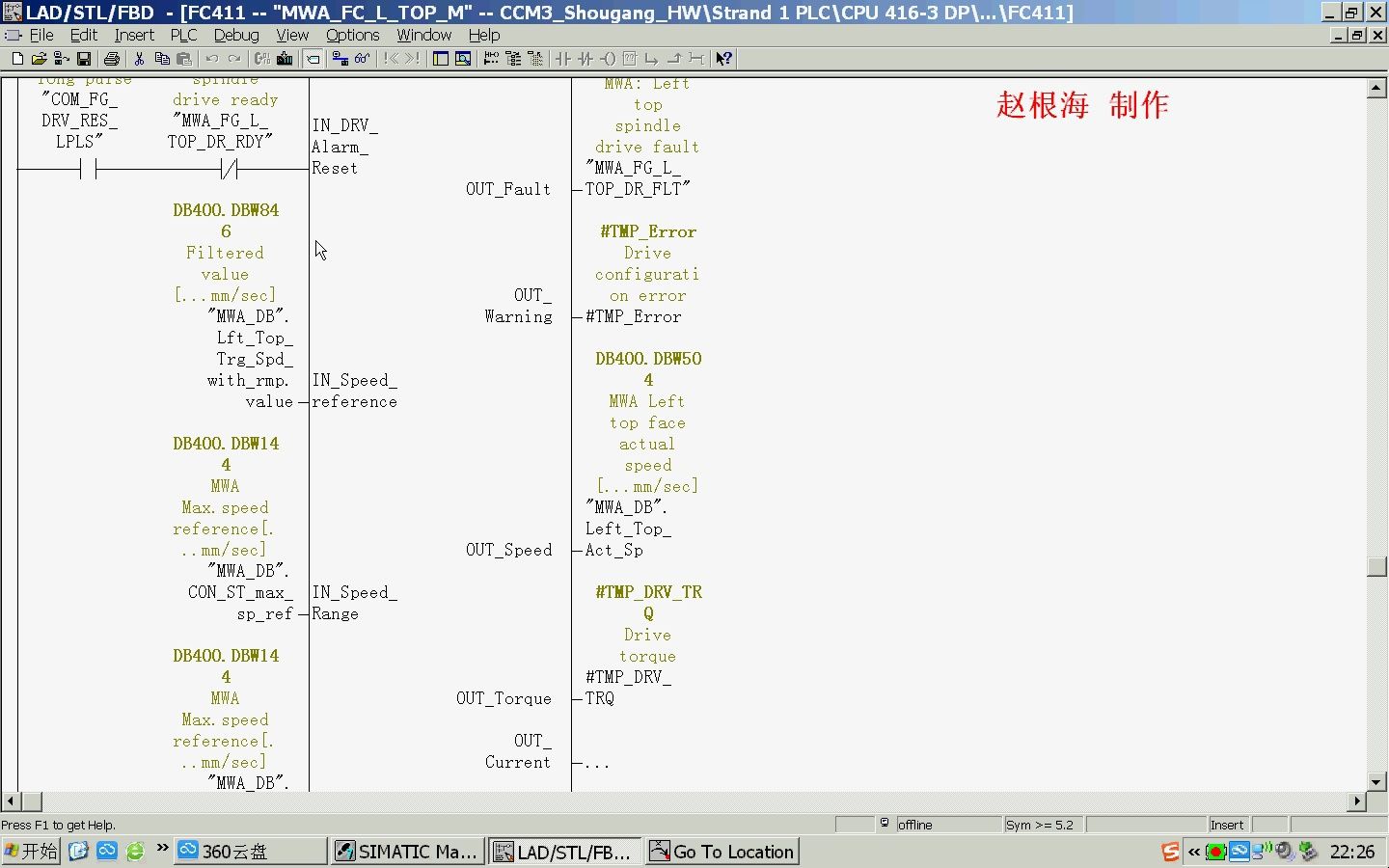Jump to next error icon
1389x868 pixels.
tap(413, 59)
